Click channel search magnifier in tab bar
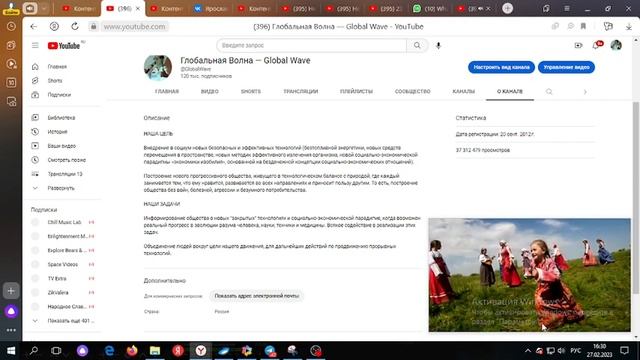The image size is (640, 360). click(549, 92)
